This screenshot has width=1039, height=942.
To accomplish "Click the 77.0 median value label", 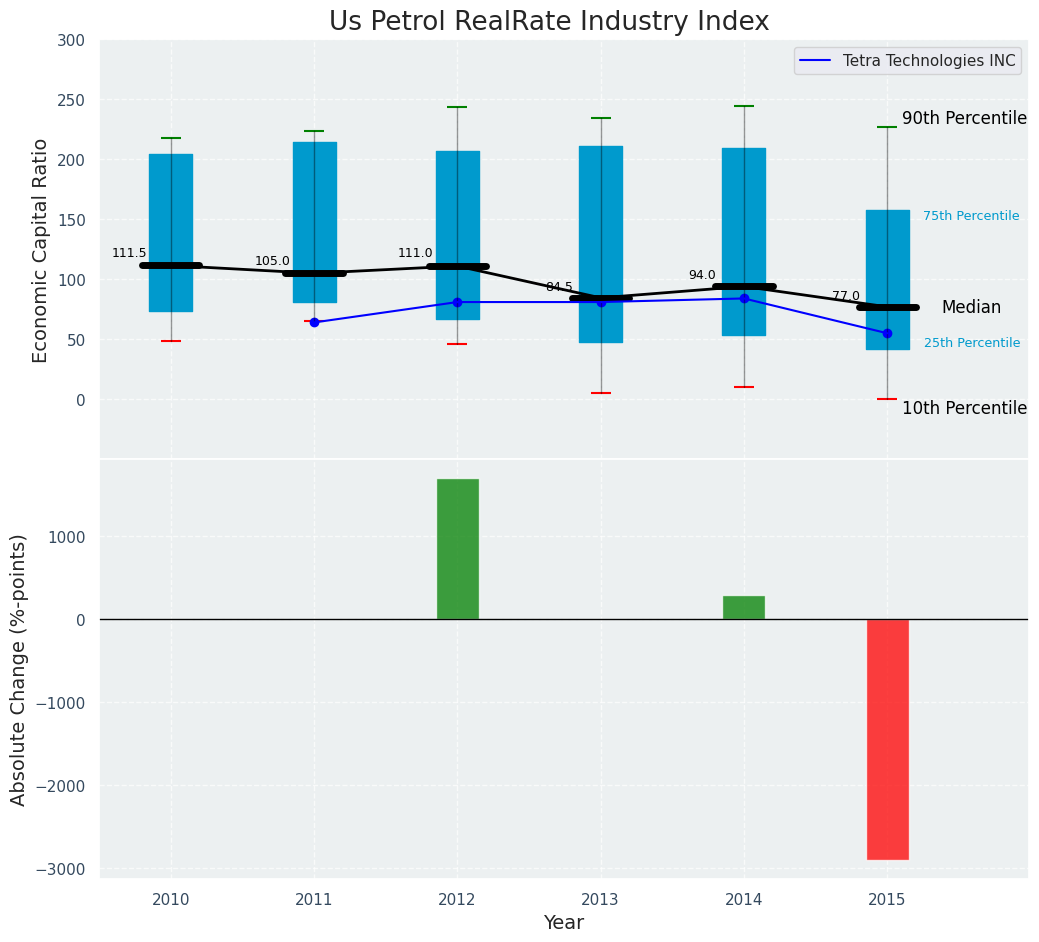I will [x=846, y=296].
